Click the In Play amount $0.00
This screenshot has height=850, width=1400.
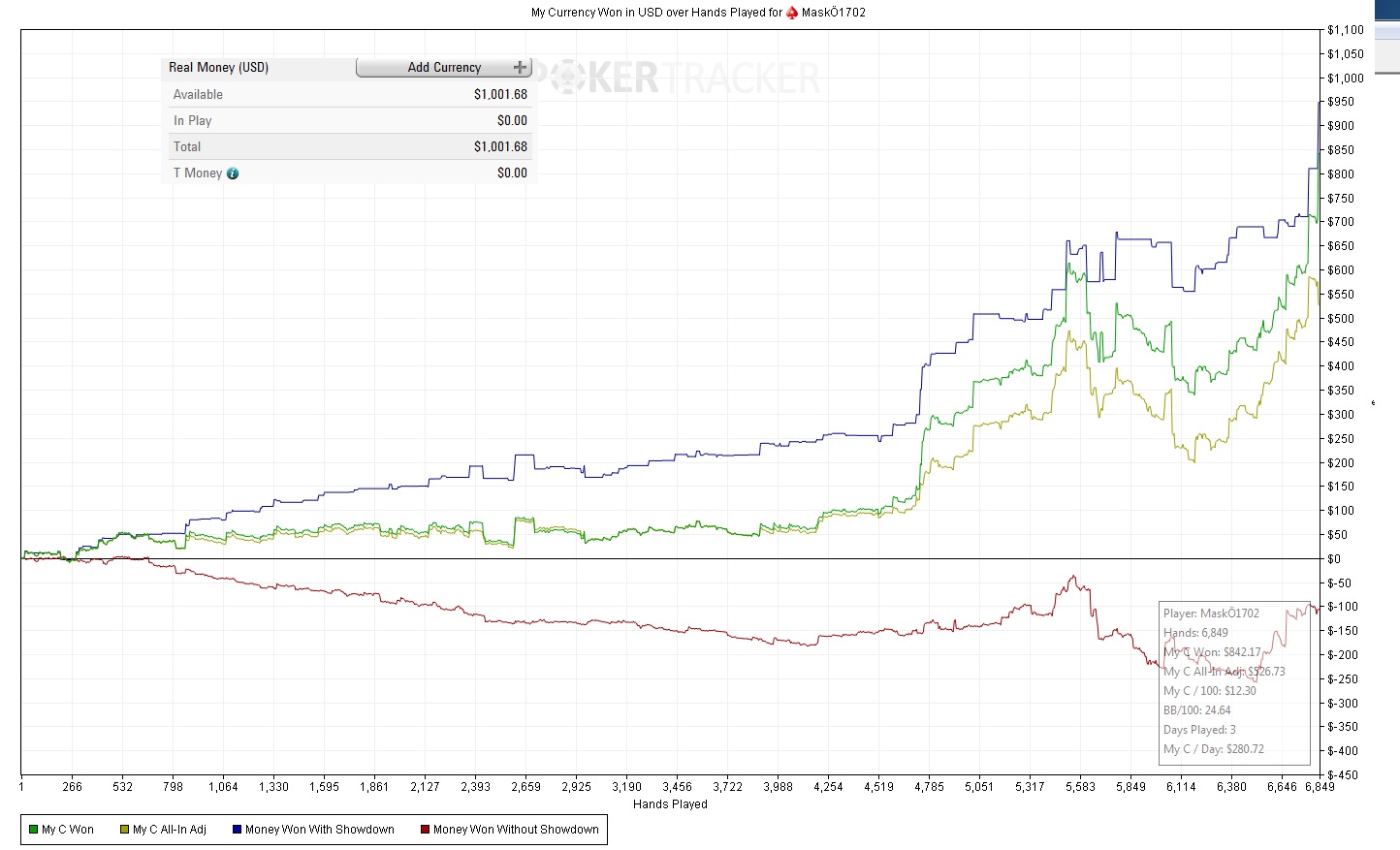[x=512, y=121]
